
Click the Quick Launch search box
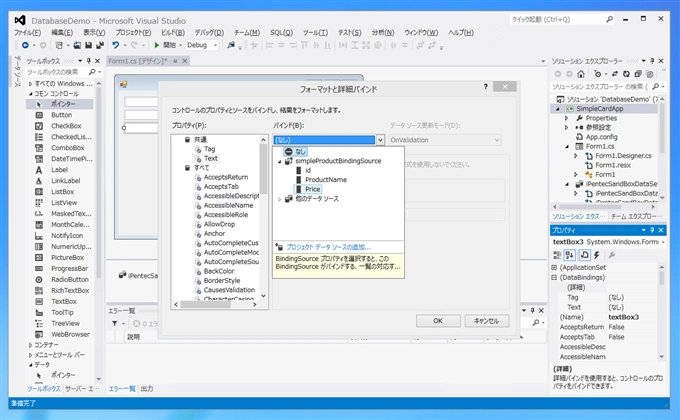pyautogui.click(x=557, y=19)
